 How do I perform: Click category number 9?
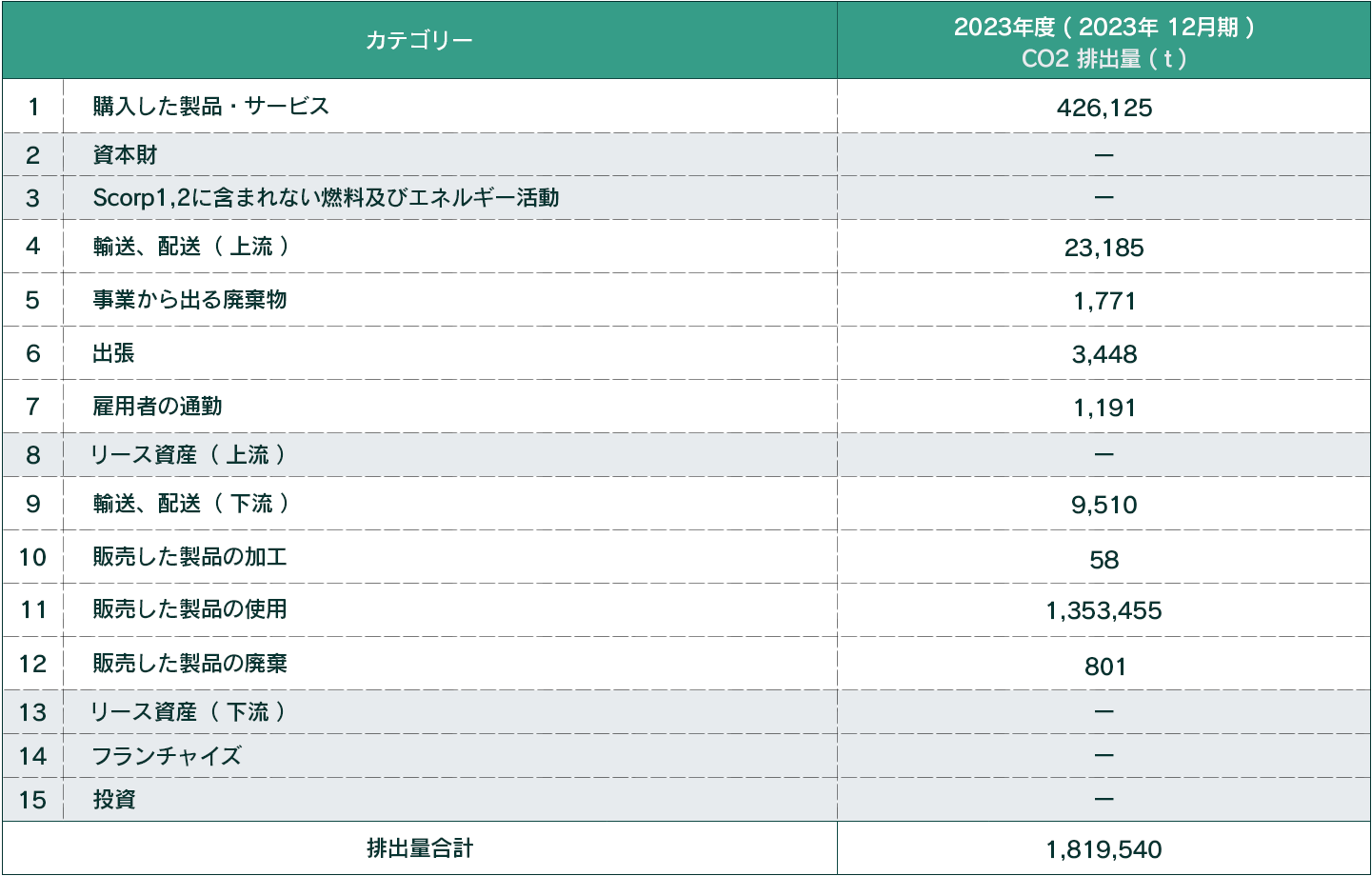pyautogui.click(x=33, y=504)
